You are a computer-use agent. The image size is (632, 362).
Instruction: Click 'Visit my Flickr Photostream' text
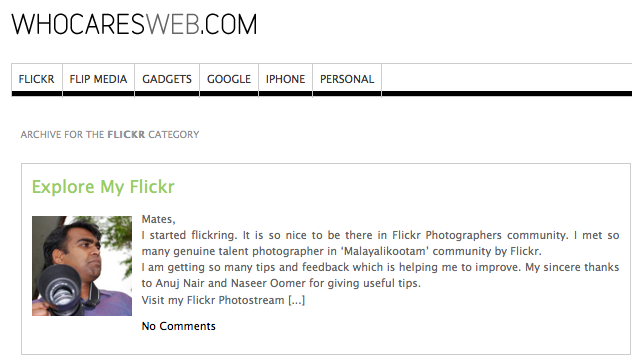pyautogui.click(x=213, y=300)
